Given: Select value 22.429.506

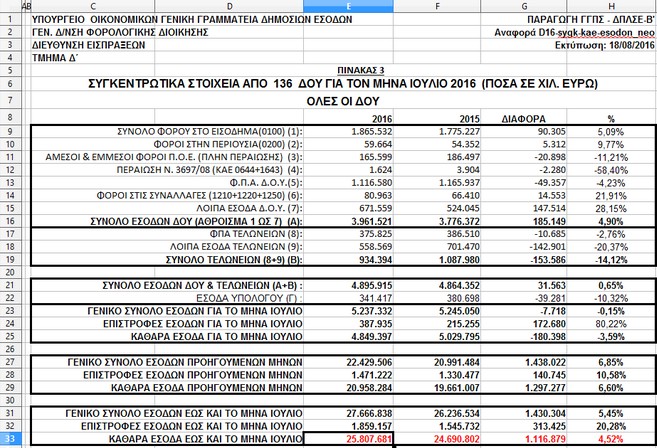Looking at the screenshot, I should [348, 362].
